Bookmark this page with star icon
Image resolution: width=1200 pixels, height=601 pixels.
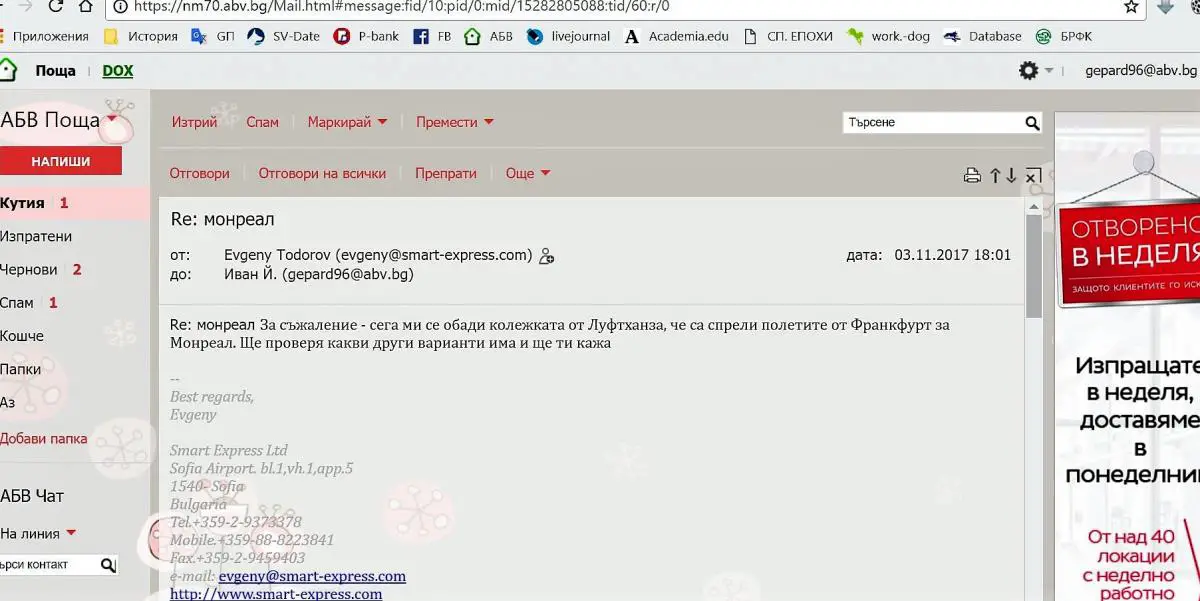point(1131,7)
